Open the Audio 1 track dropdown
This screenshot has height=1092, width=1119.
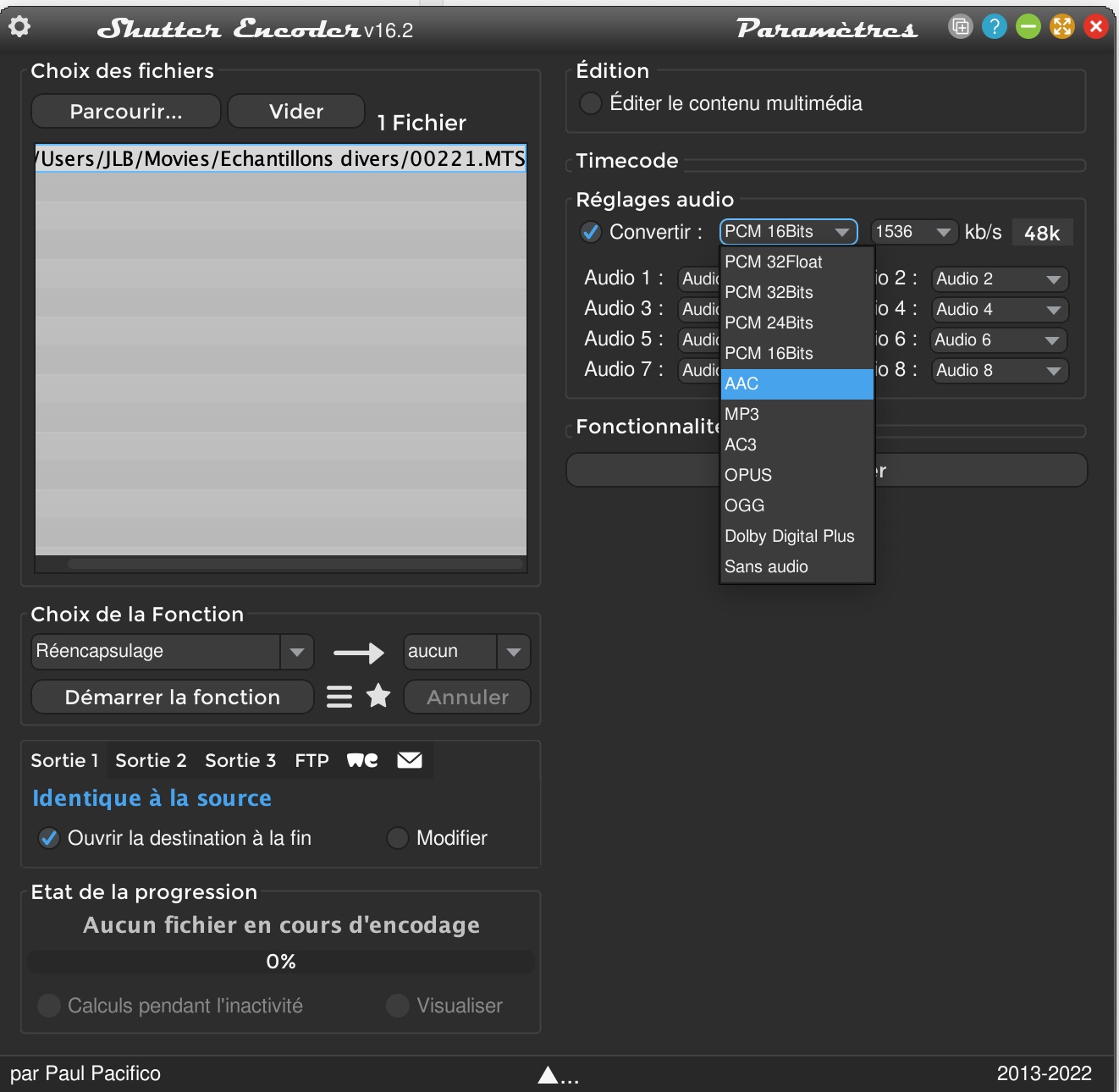point(700,279)
